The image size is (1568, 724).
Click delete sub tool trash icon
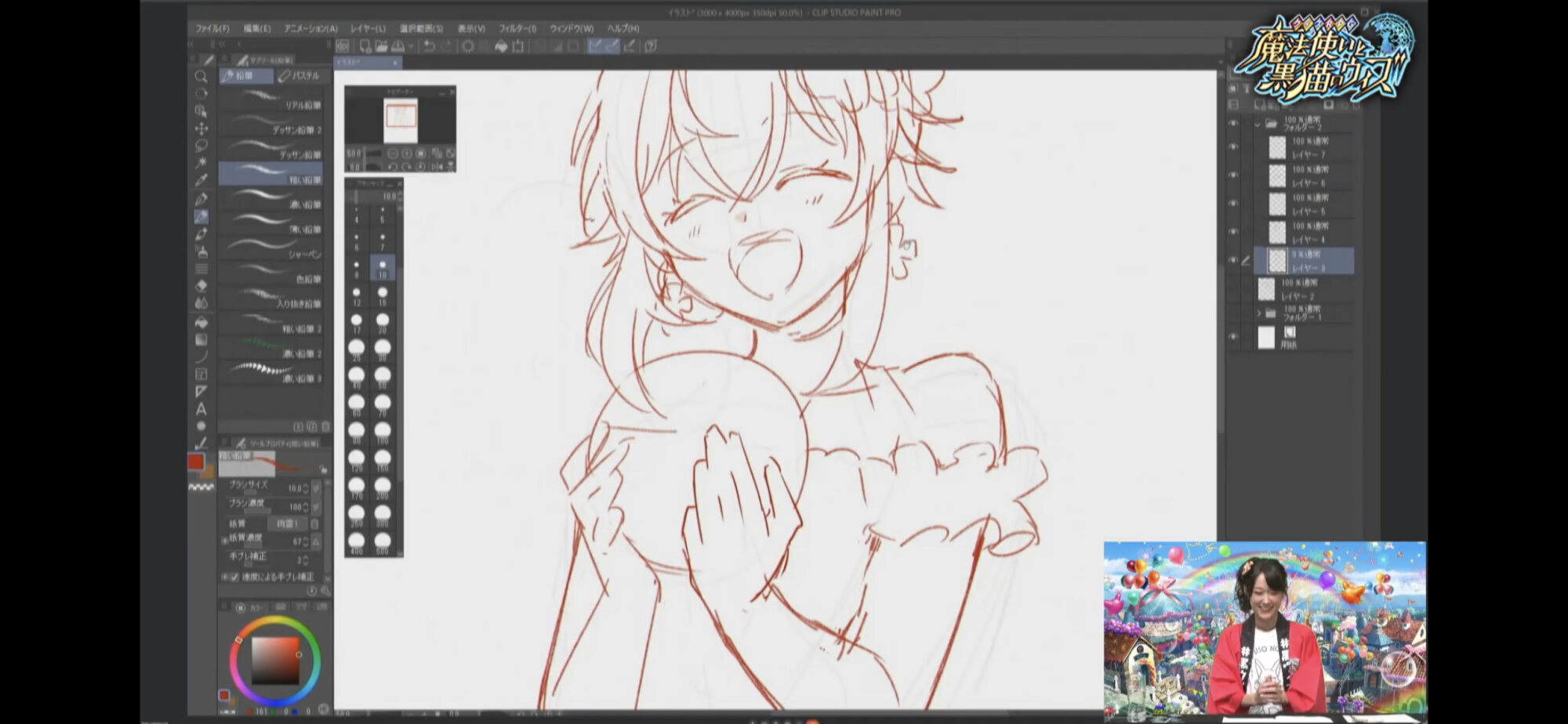point(325,426)
